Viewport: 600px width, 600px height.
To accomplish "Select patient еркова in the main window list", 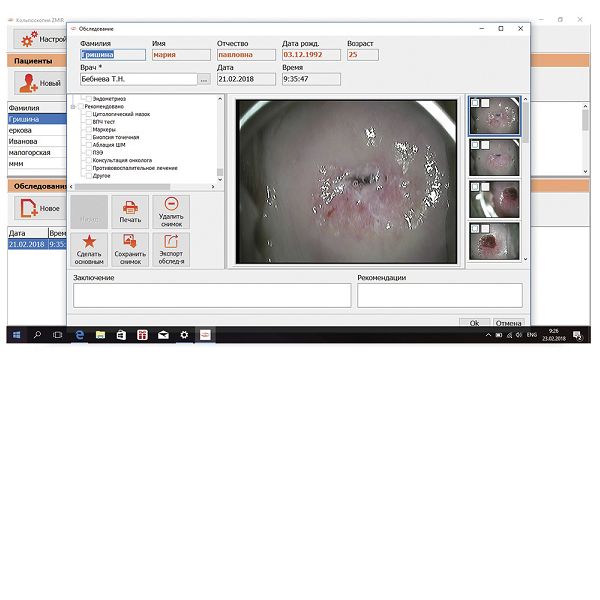I will (x=37, y=130).
